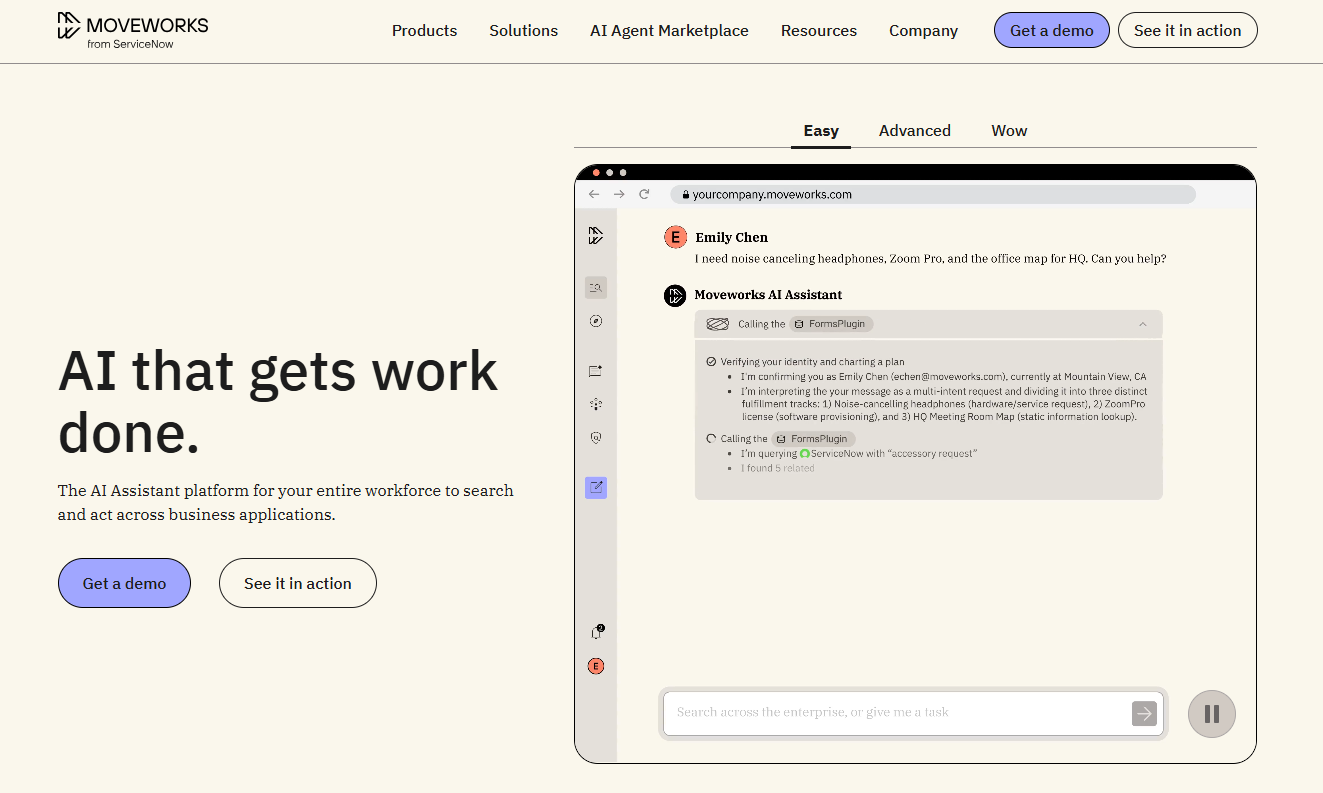The width and height of the screenshot is (1323, 793).
Task: Select the search icon in demo sidebar
Action: click(596, 288)
